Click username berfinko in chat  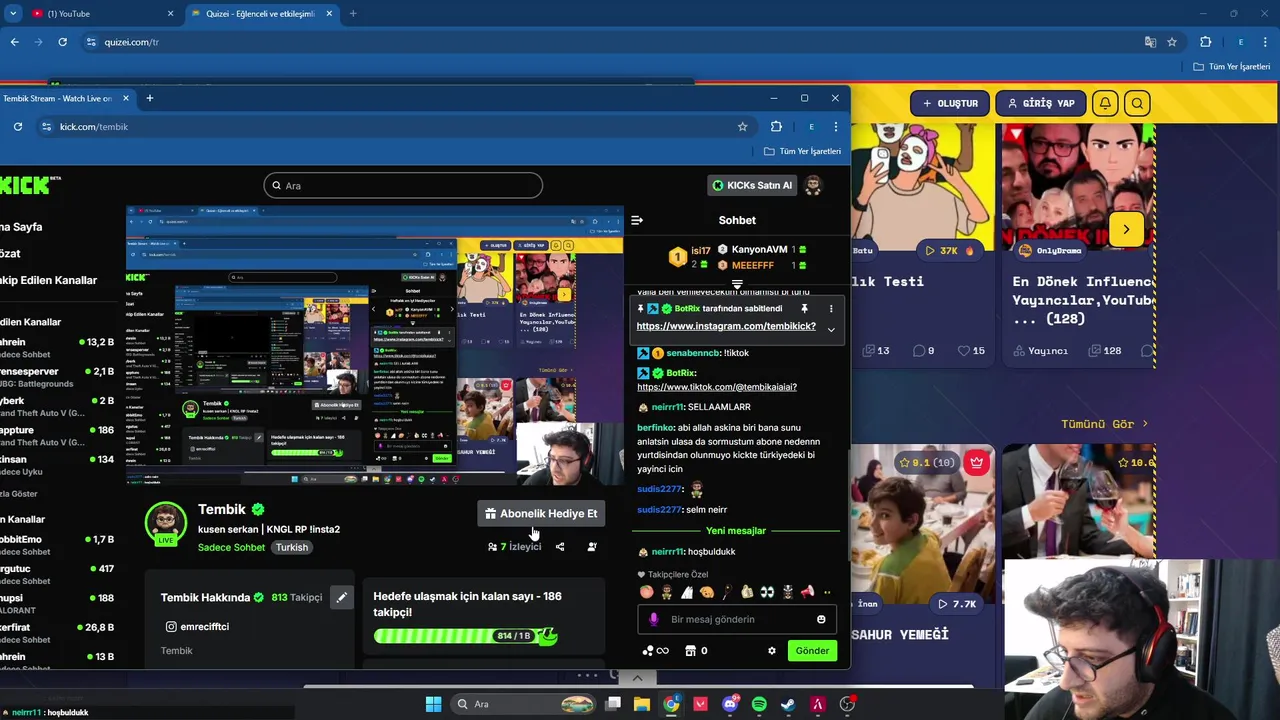tap(656, 428)
